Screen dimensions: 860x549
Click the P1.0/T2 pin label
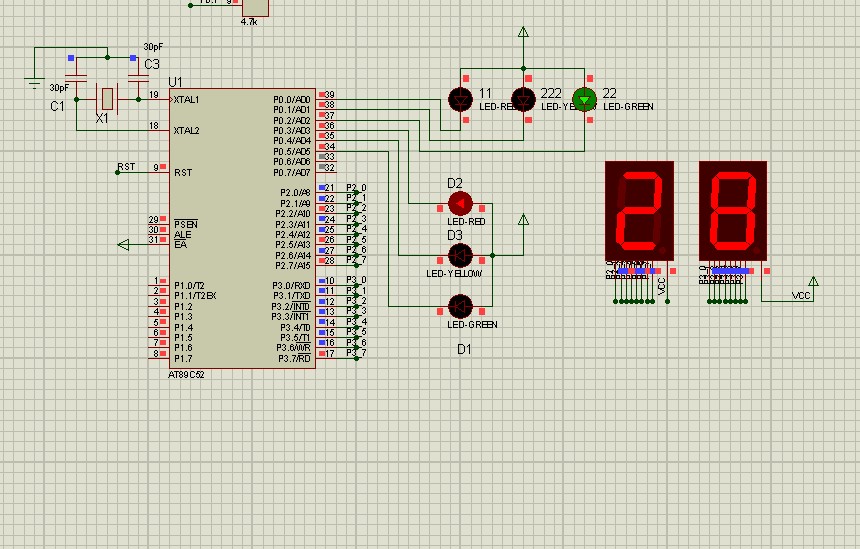click(x=189, y=286)
